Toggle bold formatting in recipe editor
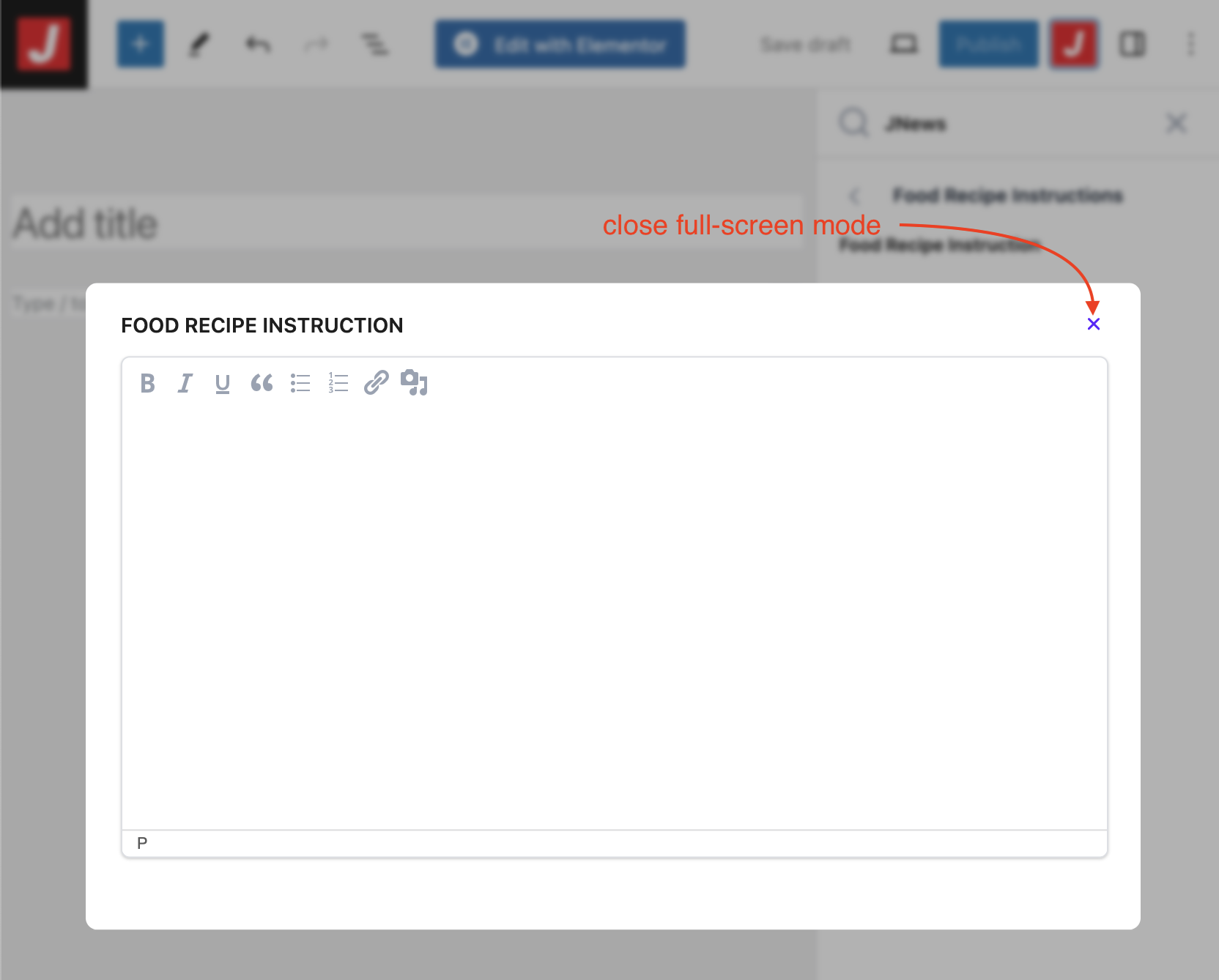 (147, 383)
